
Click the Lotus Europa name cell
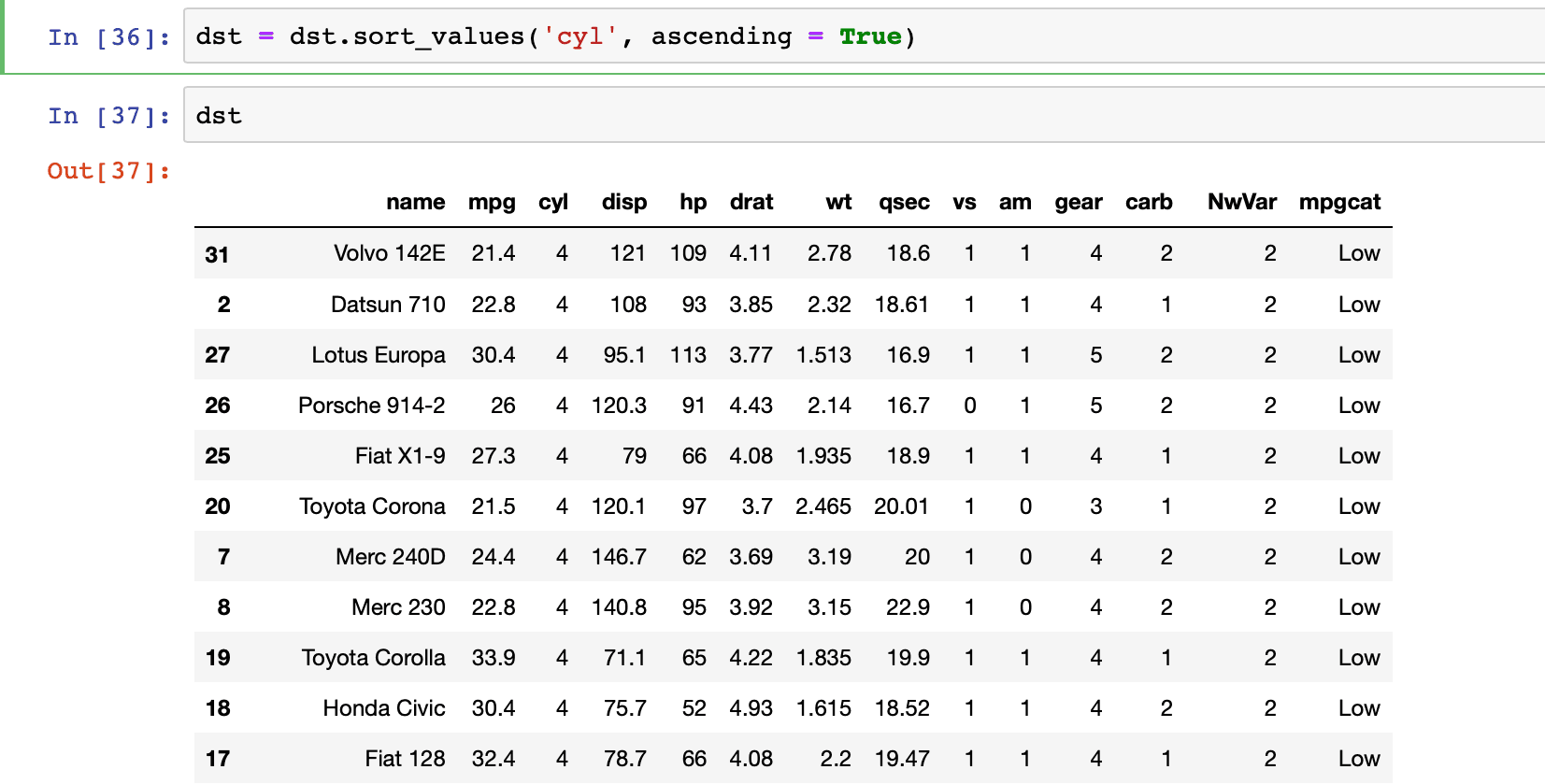tap(379, 355)
